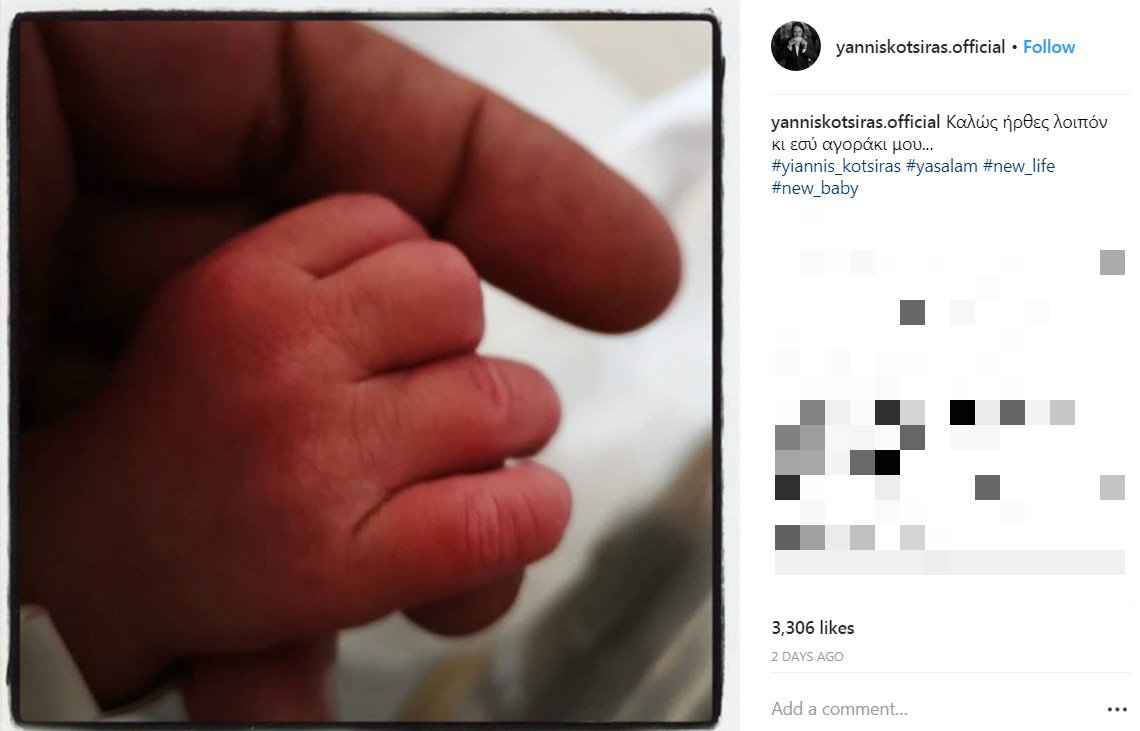Click the 2 DAYS AGO timestamp
This screenshot has height=731, width=1140.
click(807, 657)
